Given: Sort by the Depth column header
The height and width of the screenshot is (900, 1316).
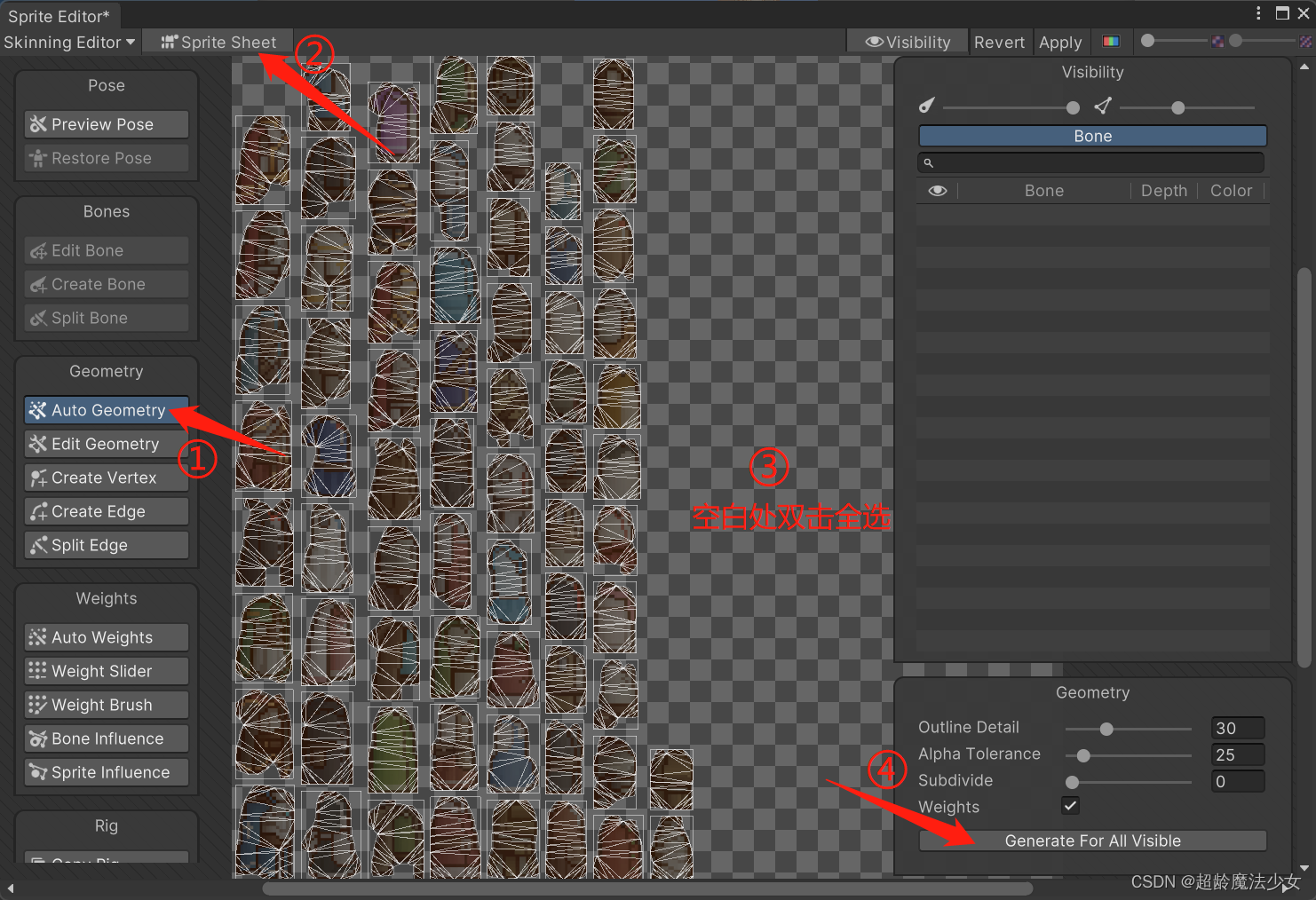Looking at the screenshot, I should click(x=1163, y=191).
